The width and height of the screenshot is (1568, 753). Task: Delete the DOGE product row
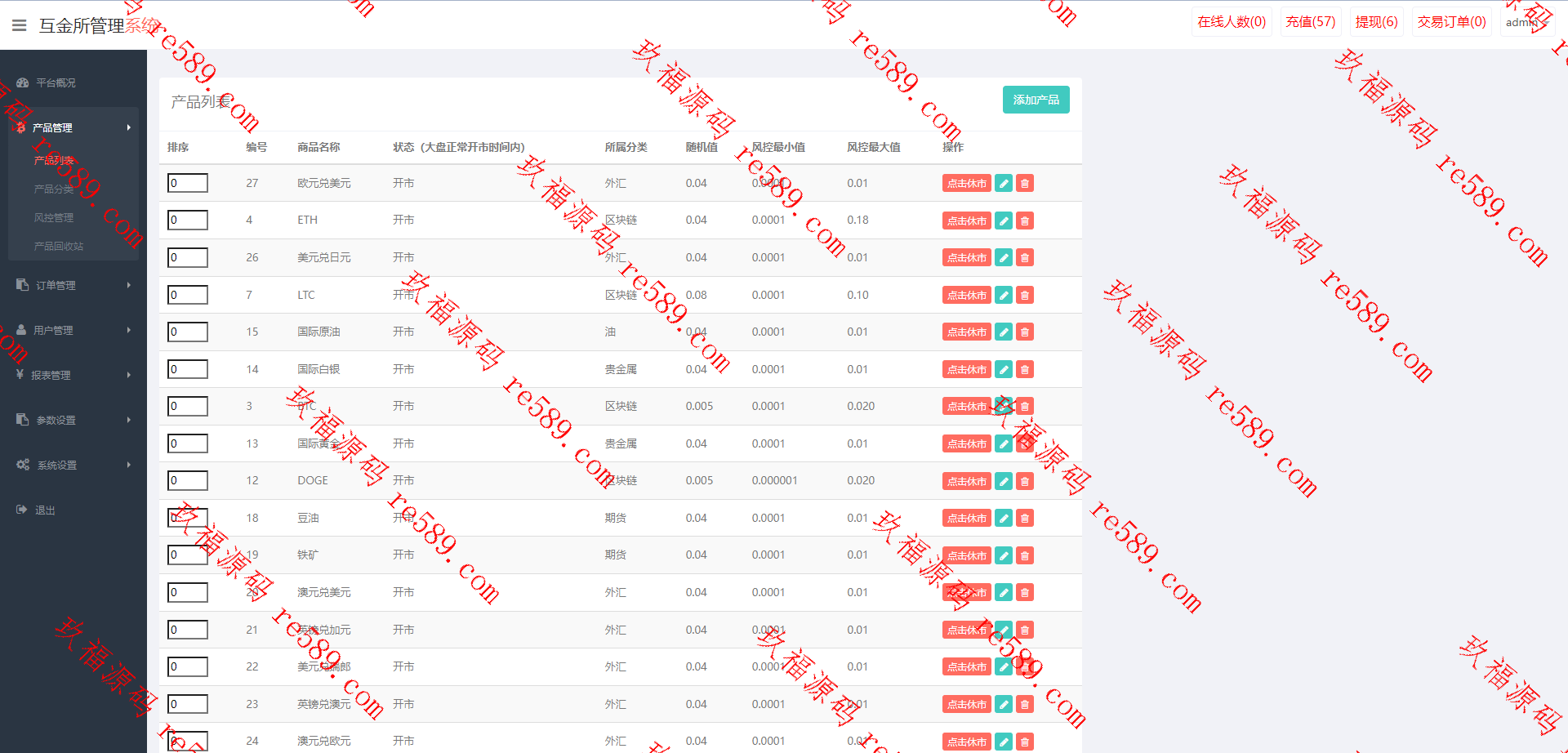tap(1025, 481)
